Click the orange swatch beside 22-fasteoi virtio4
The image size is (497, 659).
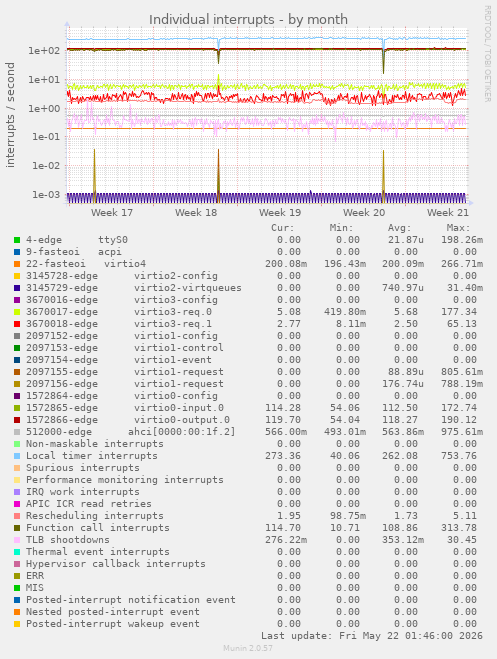pos(17,264)
